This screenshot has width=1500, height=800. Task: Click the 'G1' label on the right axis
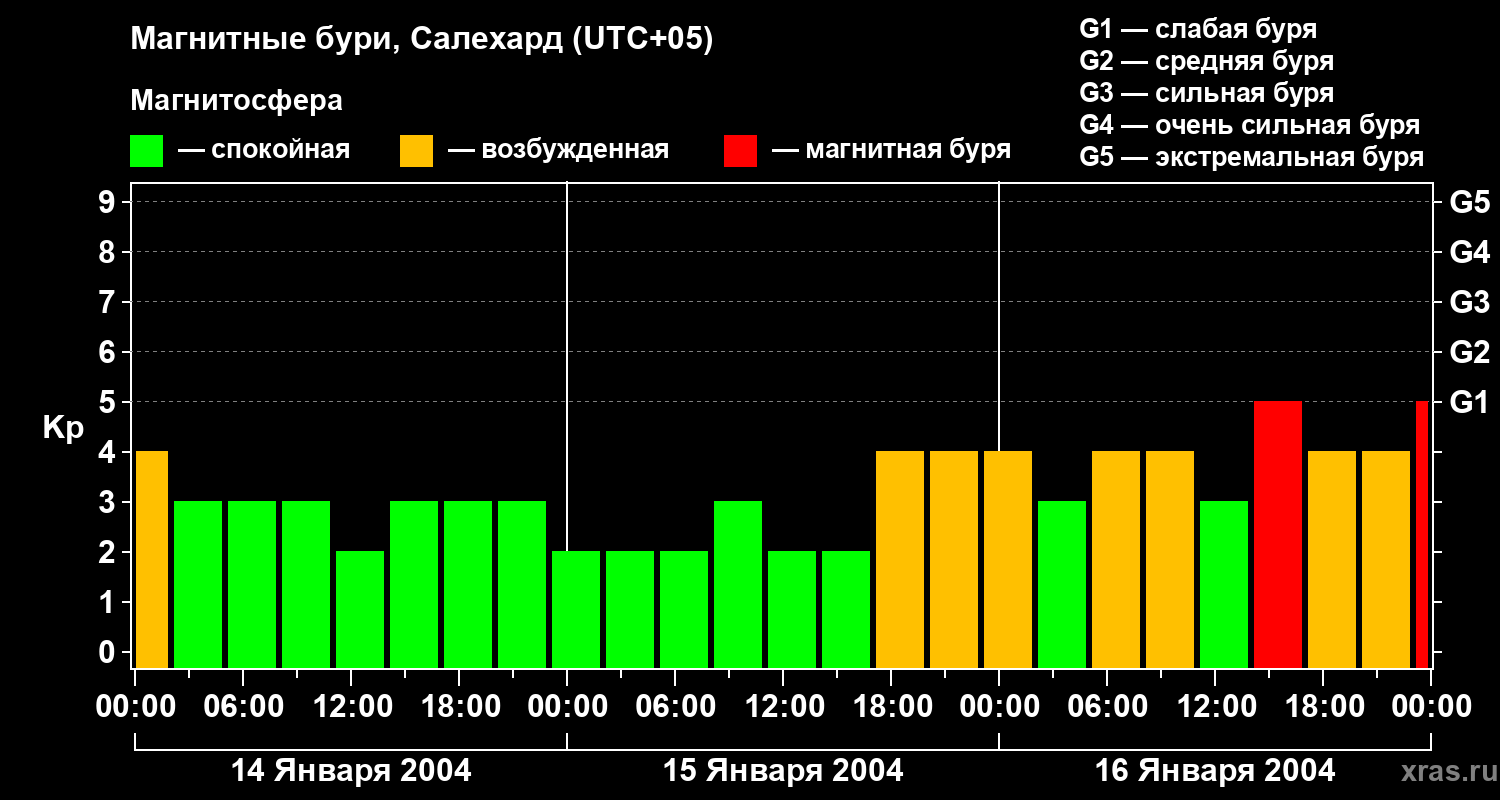pos(1470,402)
